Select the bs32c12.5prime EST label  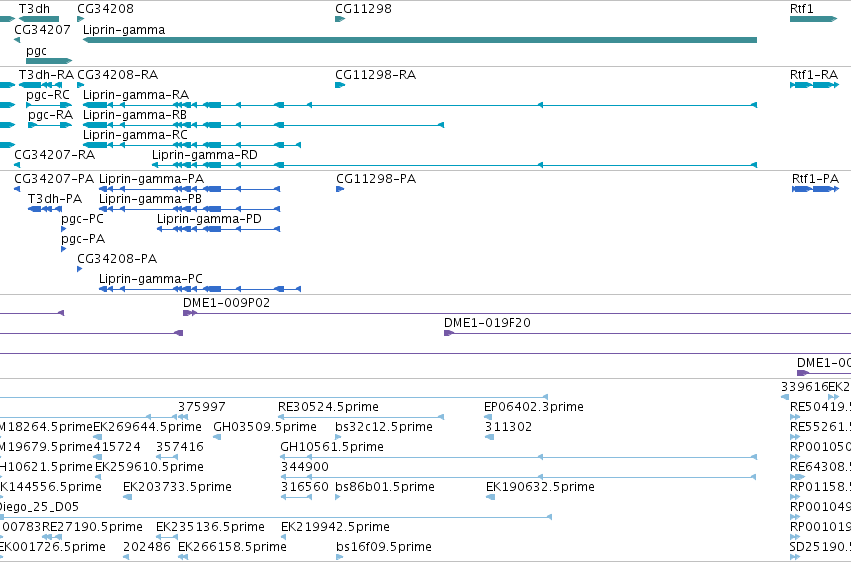click(384, 427)
